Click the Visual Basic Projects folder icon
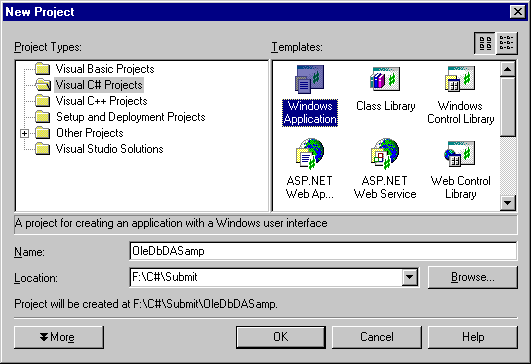 pyautogui.click(x=43, y=69)
